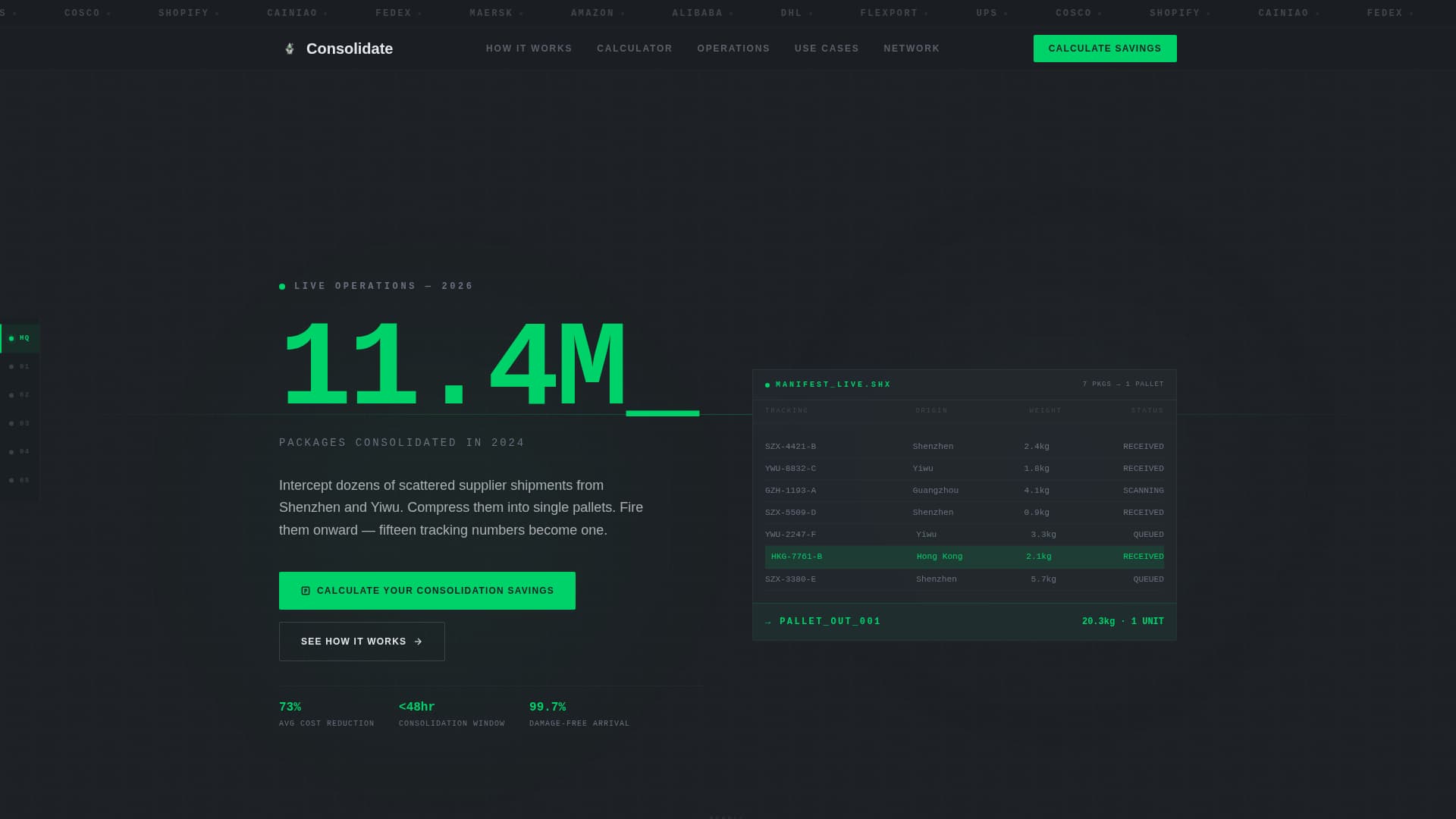Click Calculate Your Consolidation Savings button
Image resolution: width=1456 pixels, height=819 pixels.
427,591
